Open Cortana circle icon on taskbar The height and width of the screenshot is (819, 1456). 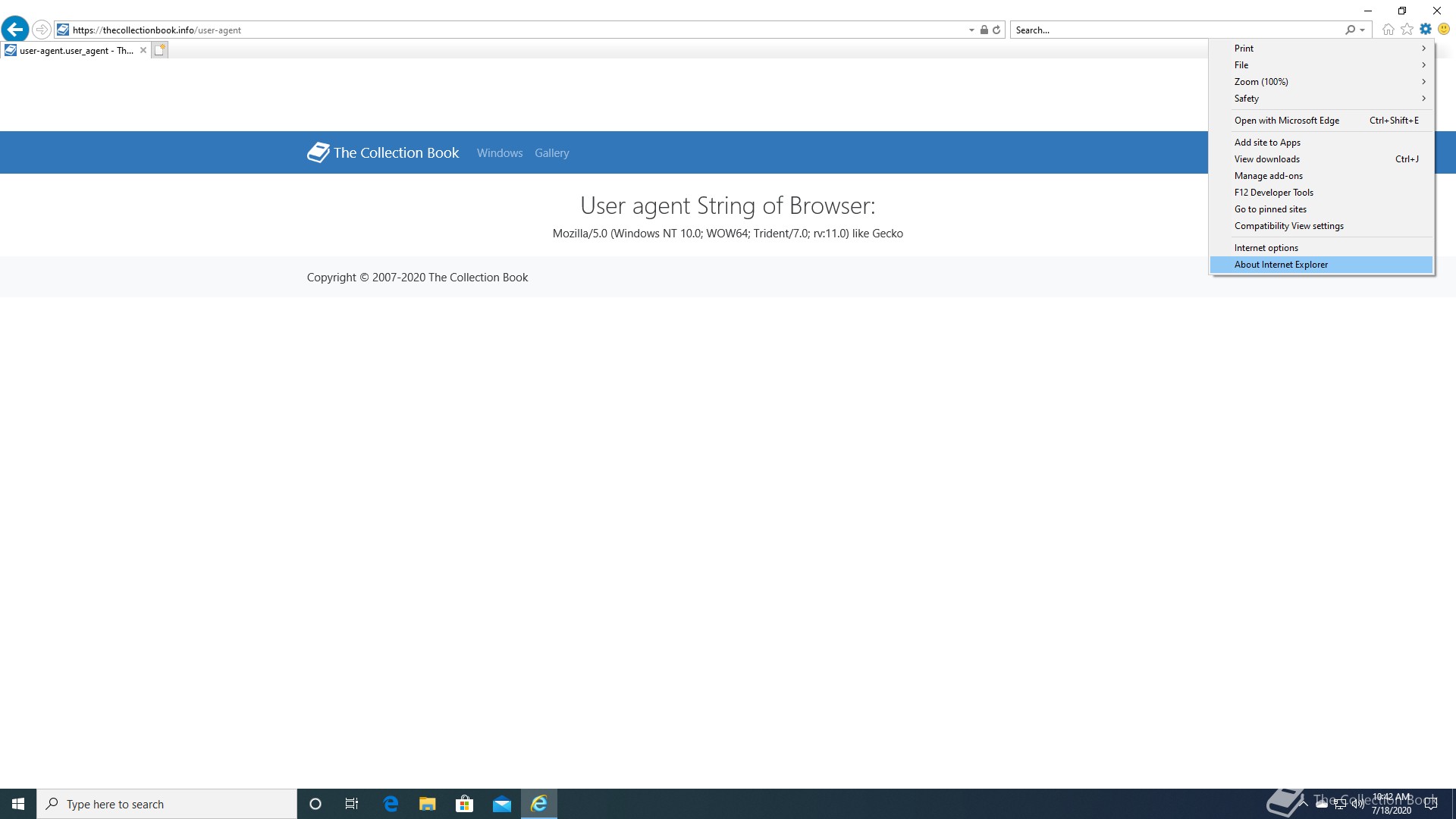click(x=315, y=804)
